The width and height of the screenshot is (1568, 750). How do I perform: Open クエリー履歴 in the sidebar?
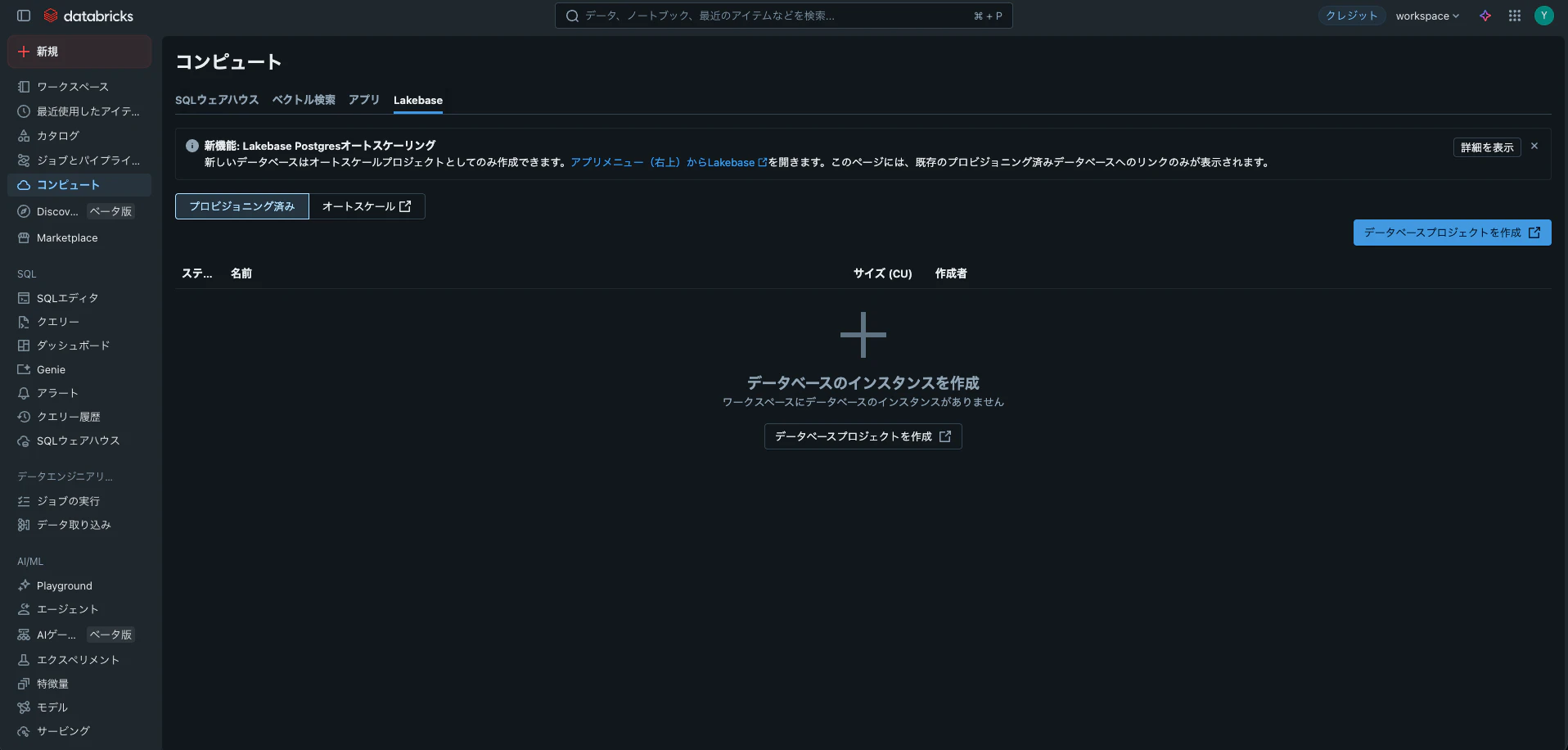(x=79, y=417)
